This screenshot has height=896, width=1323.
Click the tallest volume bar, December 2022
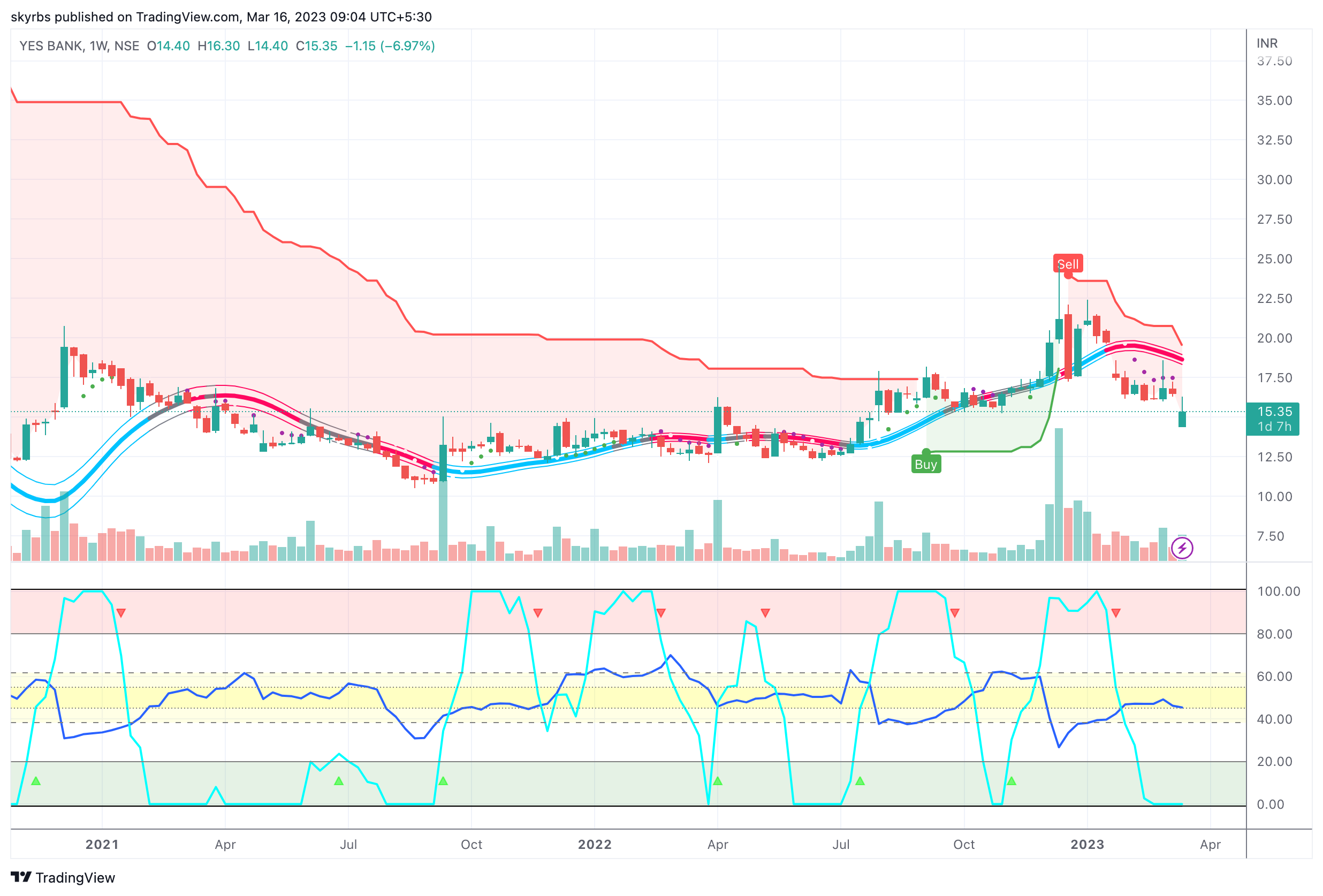[1058, 495]
